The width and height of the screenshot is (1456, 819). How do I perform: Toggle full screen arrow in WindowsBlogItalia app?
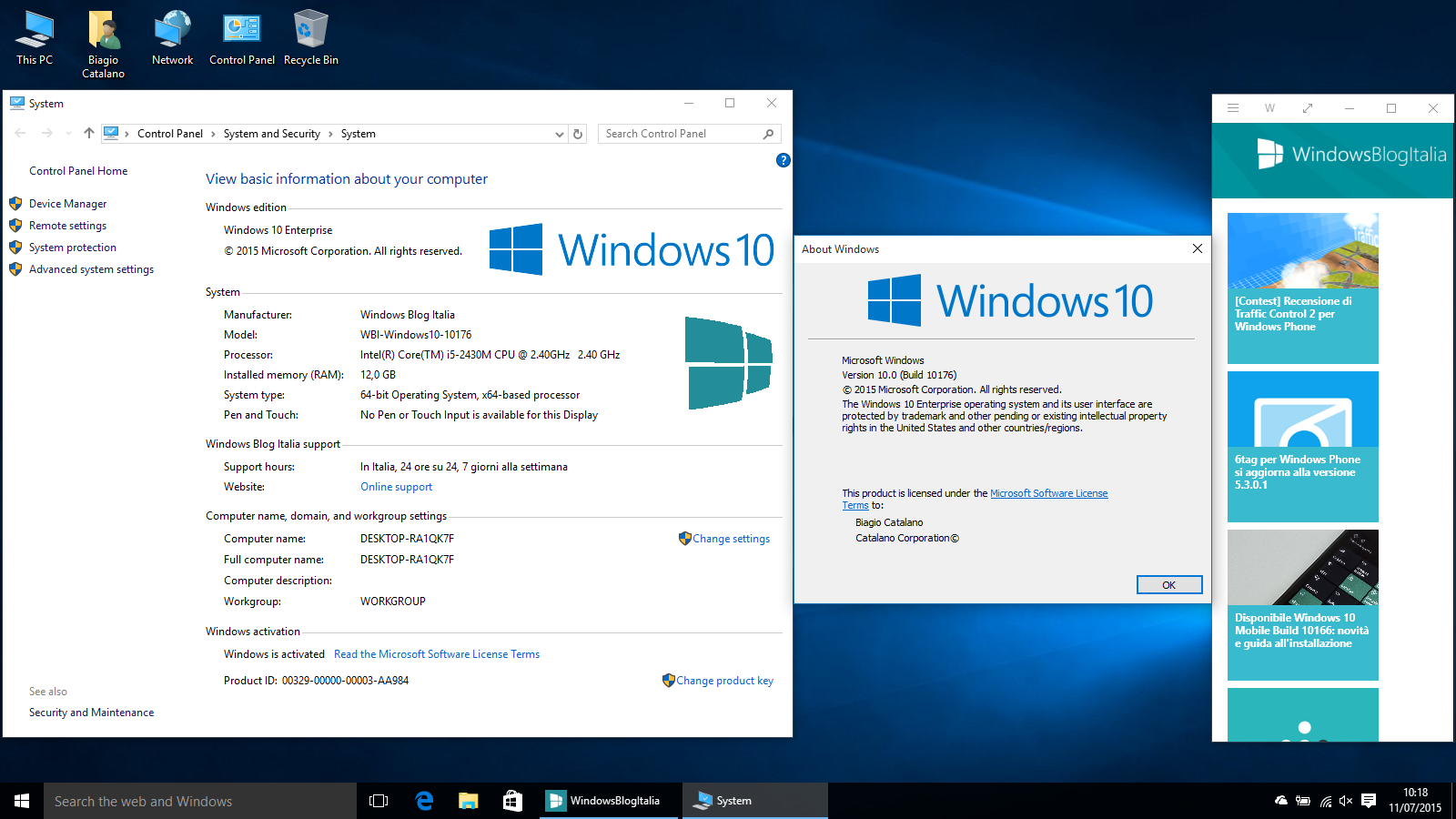1308,108
